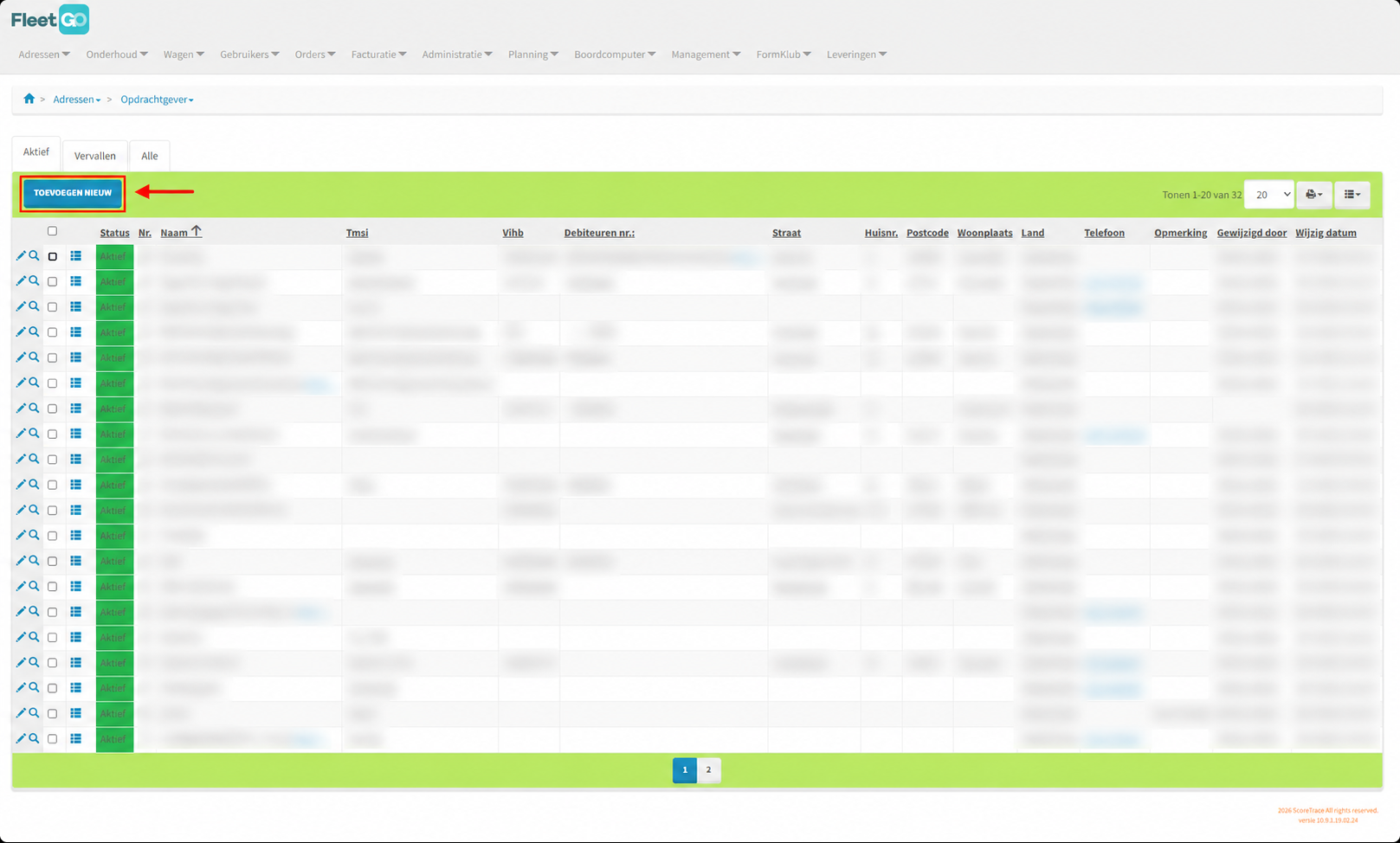The image size is (1400, 843).
Task: Open the Leveringen menu
Action: point(856,55)
